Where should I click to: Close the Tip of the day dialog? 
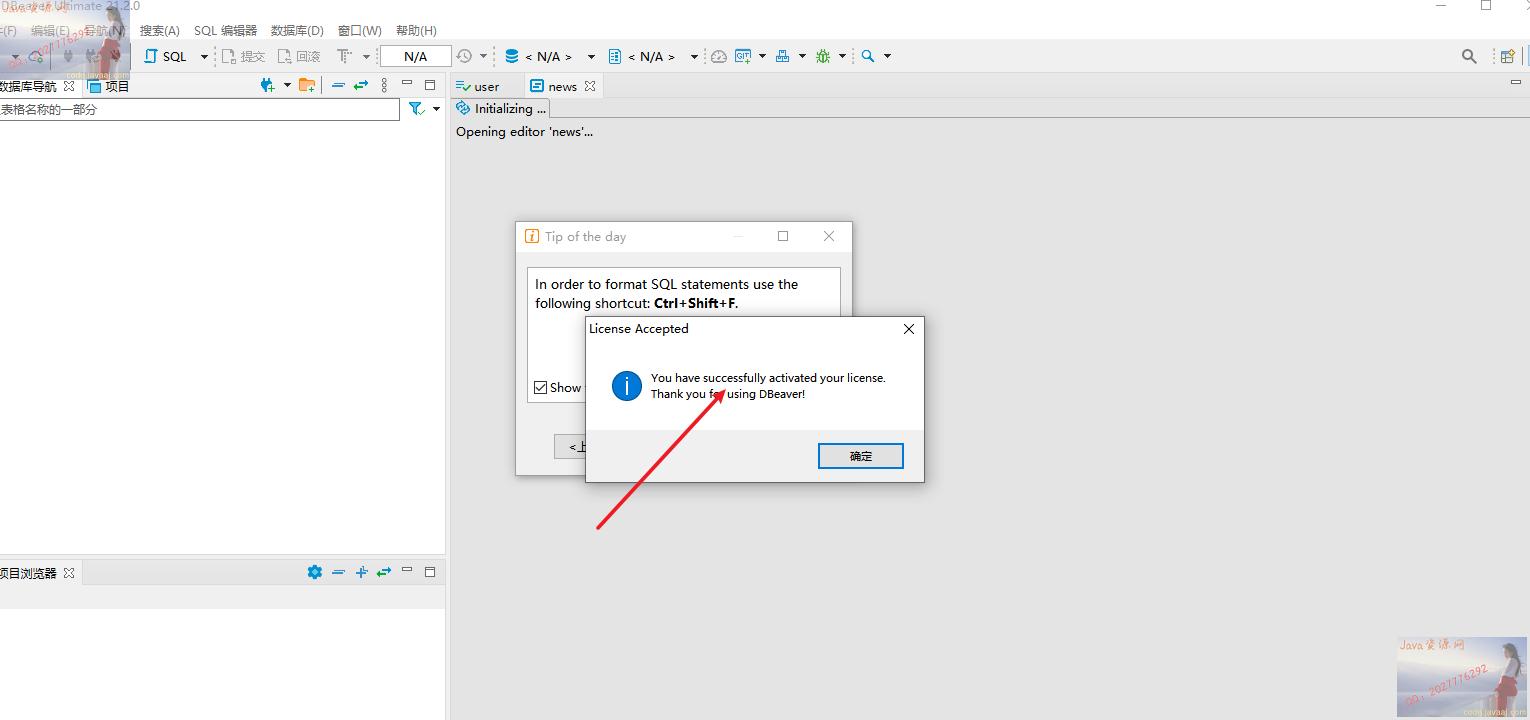(x=829, y=236)
